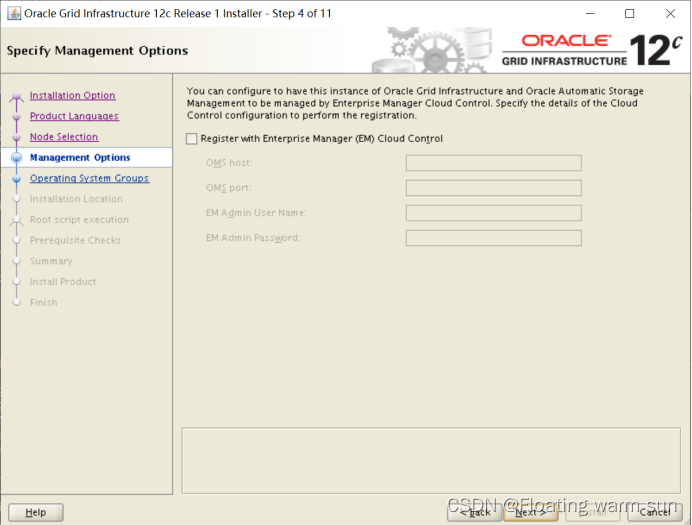
Task: Maximize the installer window
Action: coord(630,14)
